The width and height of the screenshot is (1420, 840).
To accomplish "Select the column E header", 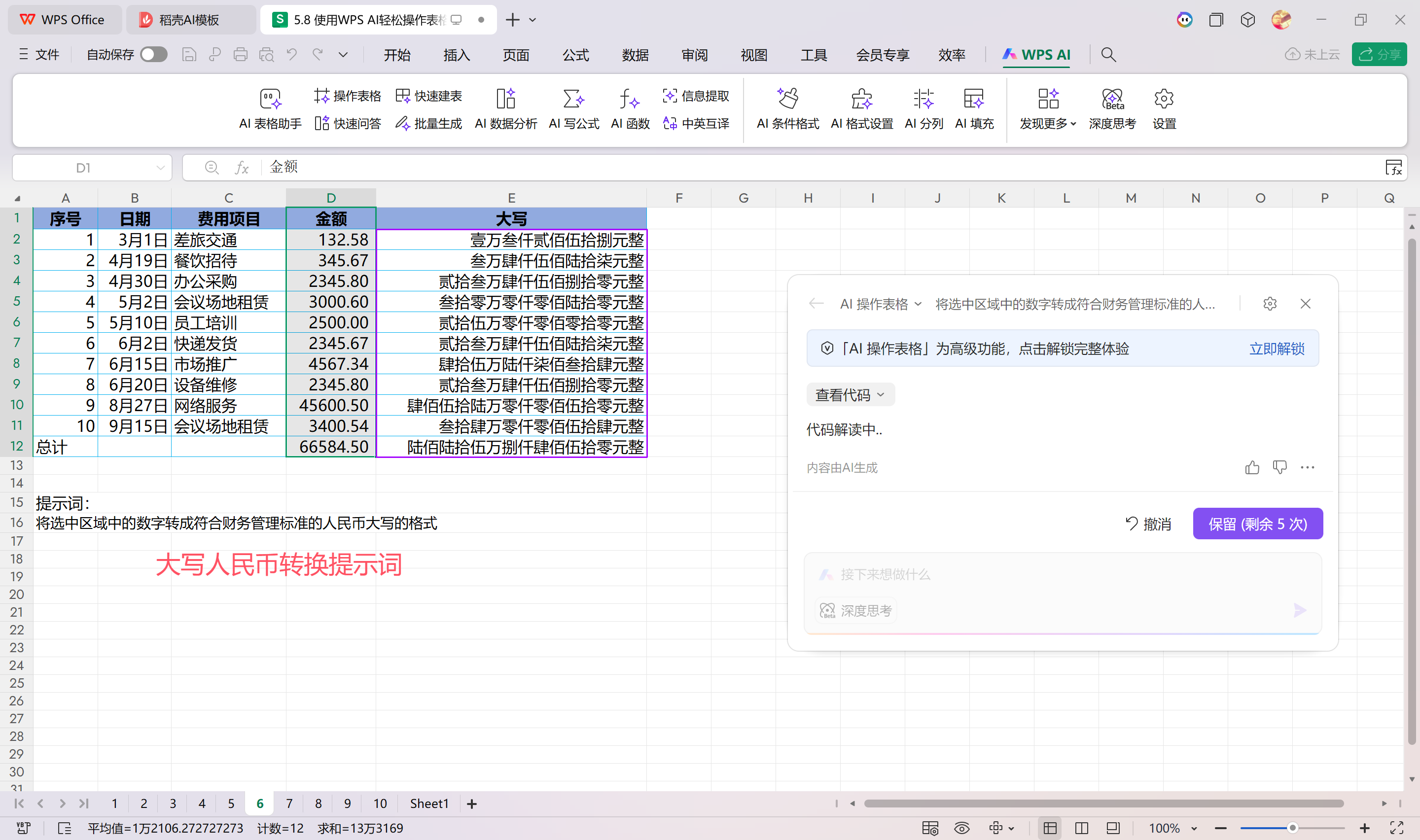I will [511, 198].
